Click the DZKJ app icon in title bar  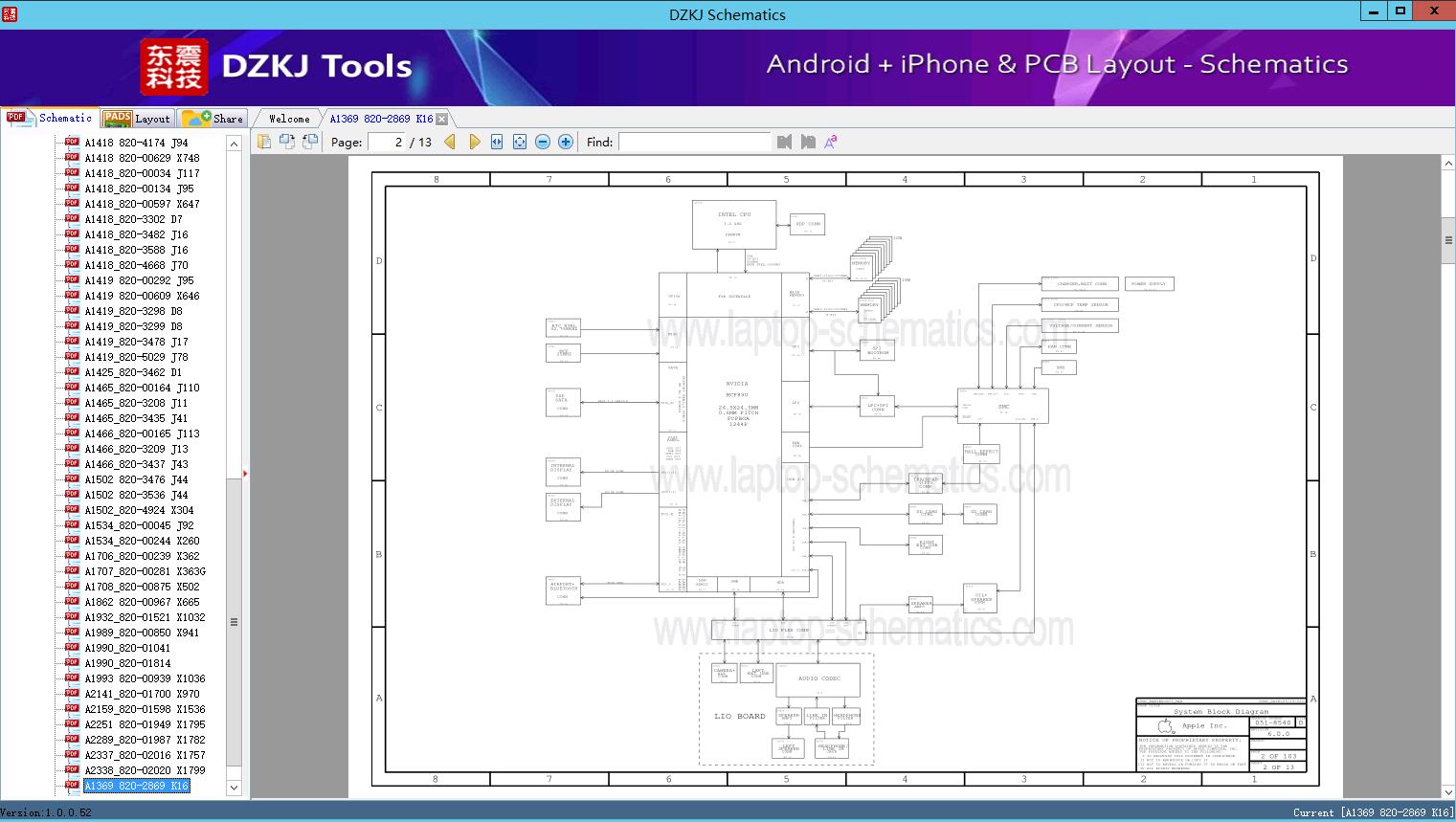click(x=9, y=12)
